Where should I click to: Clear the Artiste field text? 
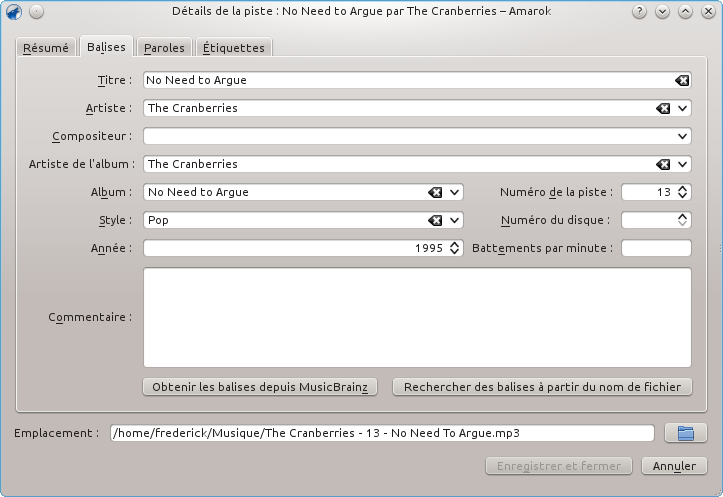click(663, 108)
